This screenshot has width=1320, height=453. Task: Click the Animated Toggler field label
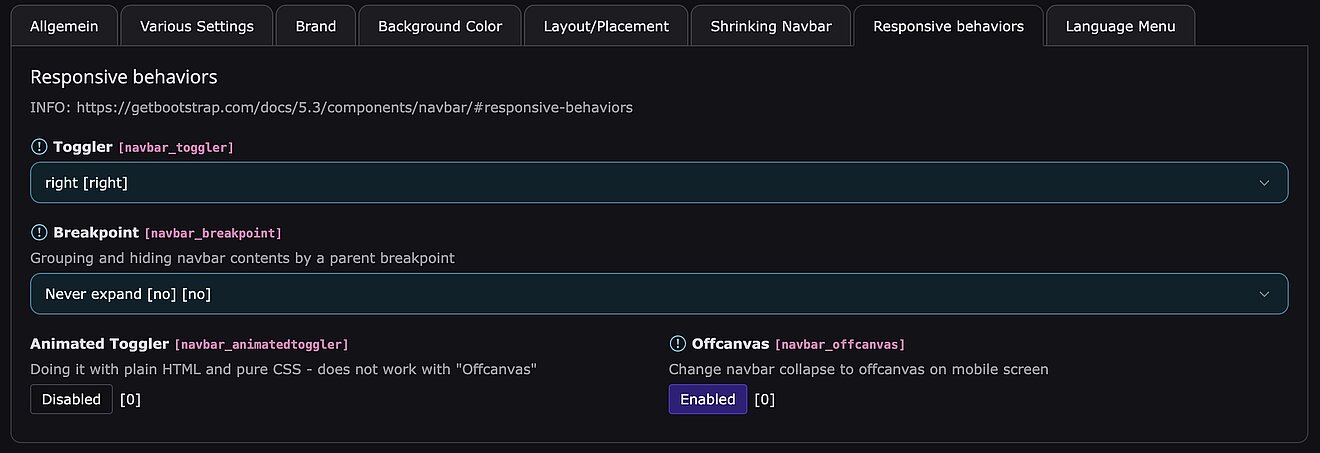100,344
